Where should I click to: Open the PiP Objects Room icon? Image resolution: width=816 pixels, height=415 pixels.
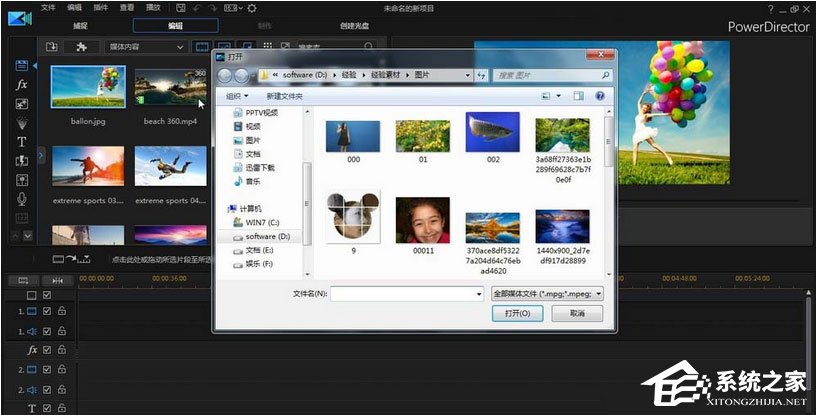pyautogui.click(x=21, y=104)
